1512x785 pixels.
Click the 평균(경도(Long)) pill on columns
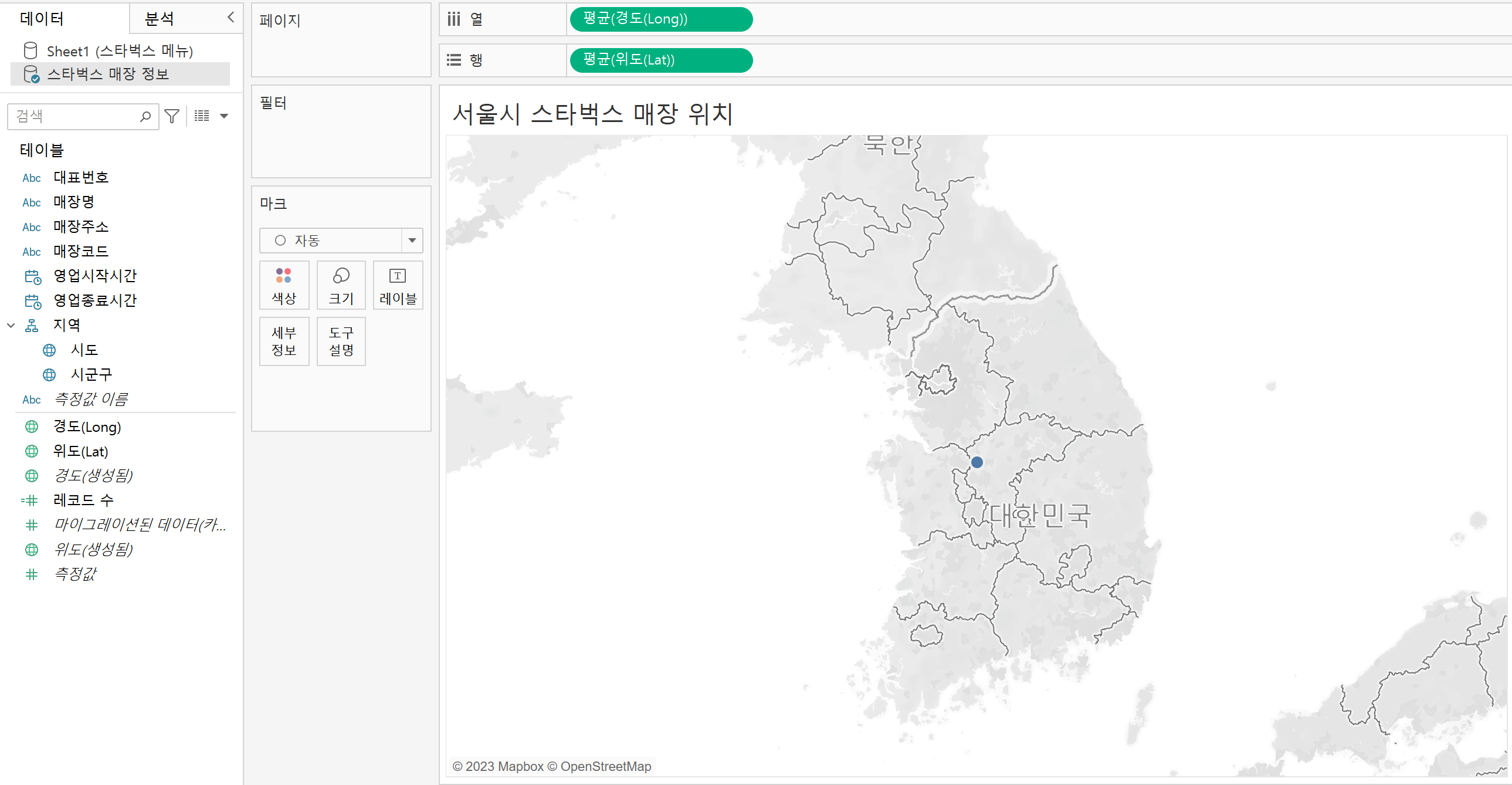(661, 19)
